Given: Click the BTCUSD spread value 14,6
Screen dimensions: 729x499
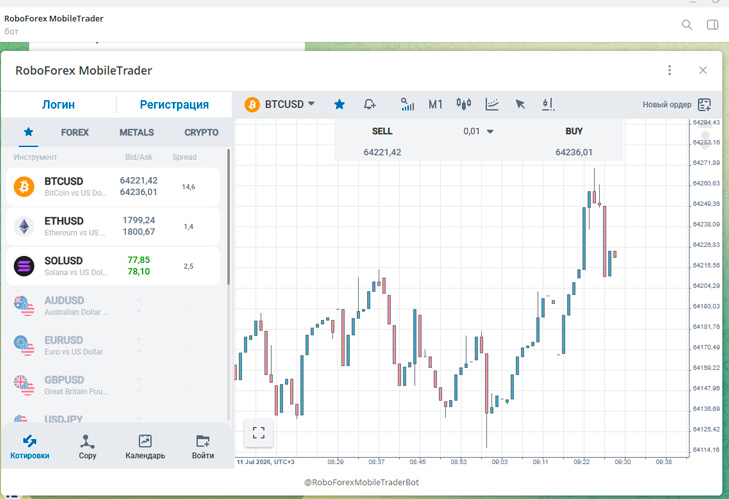Looking at the screenshot, I should [x=188, y=187].
